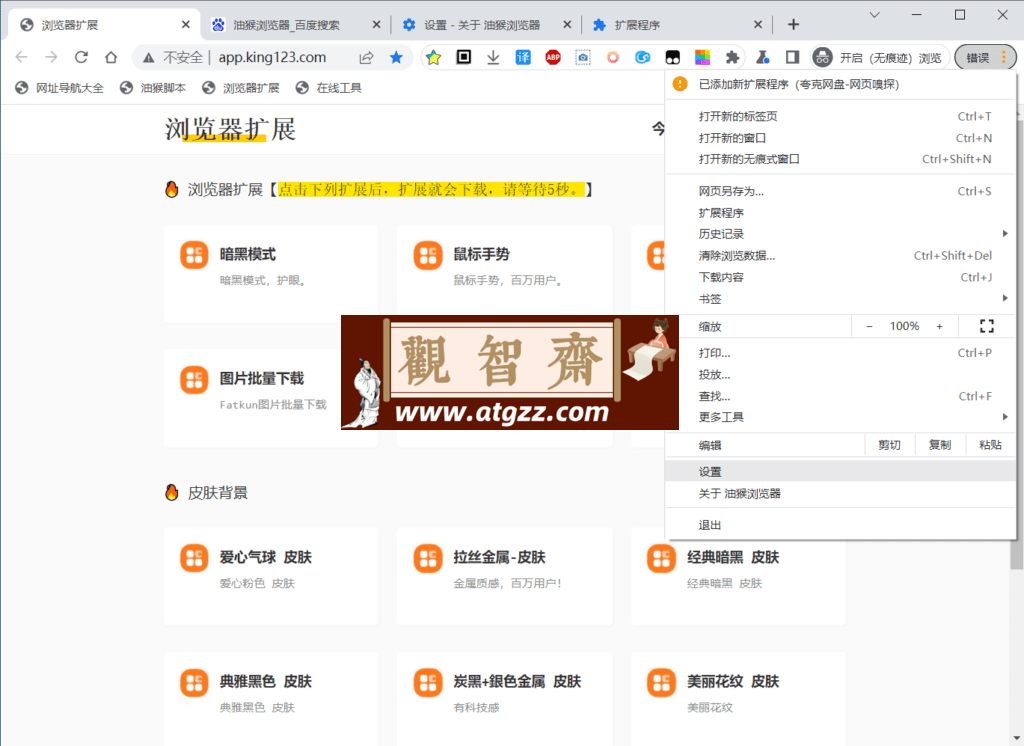Open the yellow star favorites extension

(434, 57)
